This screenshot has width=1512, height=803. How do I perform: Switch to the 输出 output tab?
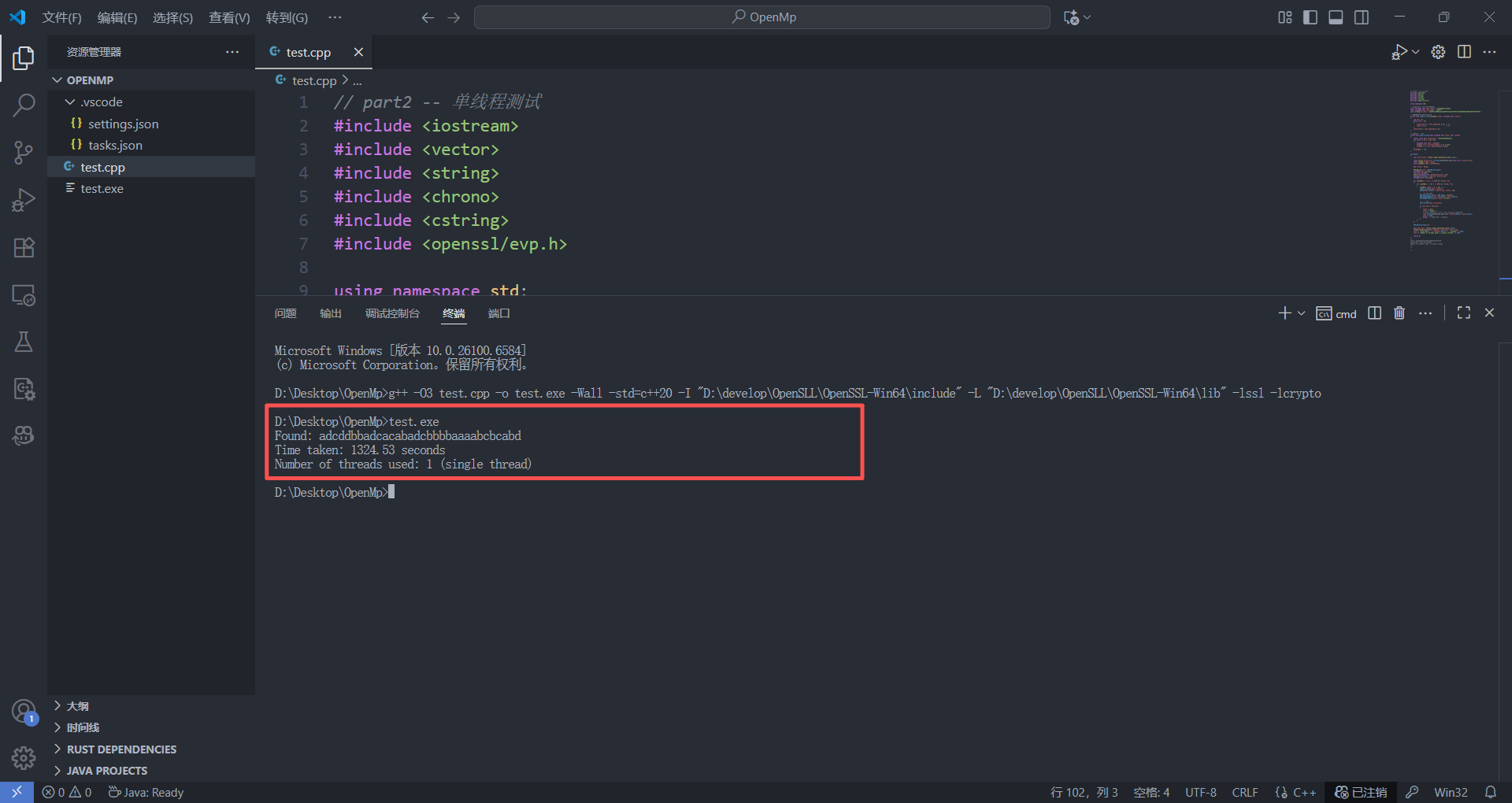[331, 313]
